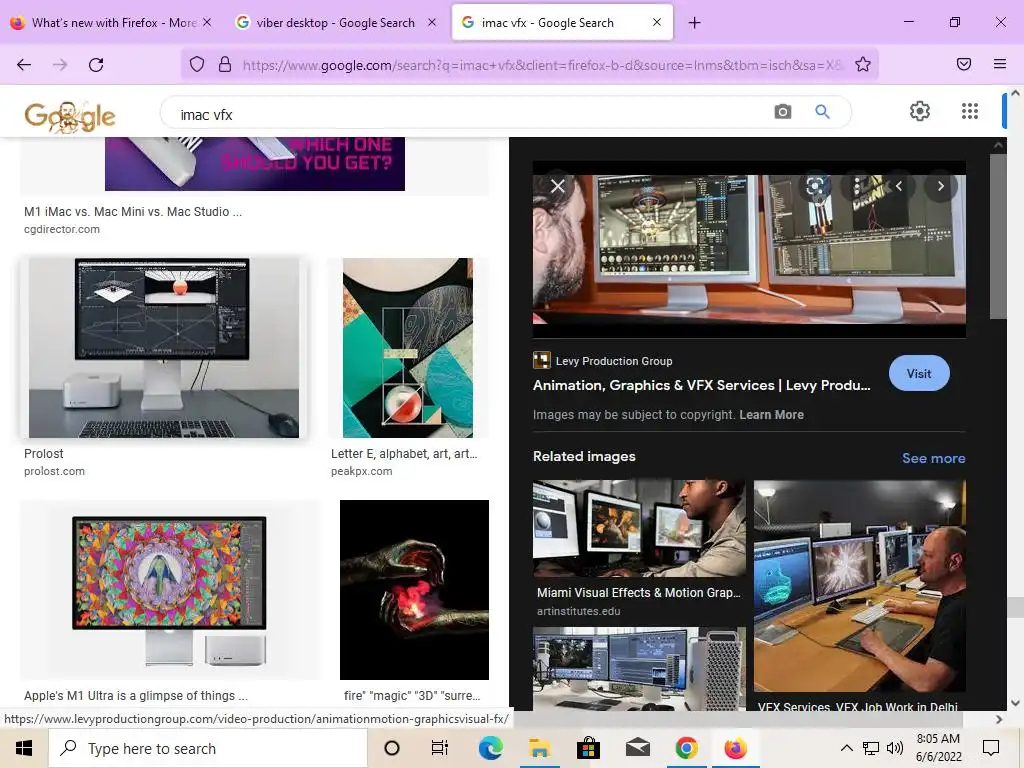Open the notification action center

991,748
